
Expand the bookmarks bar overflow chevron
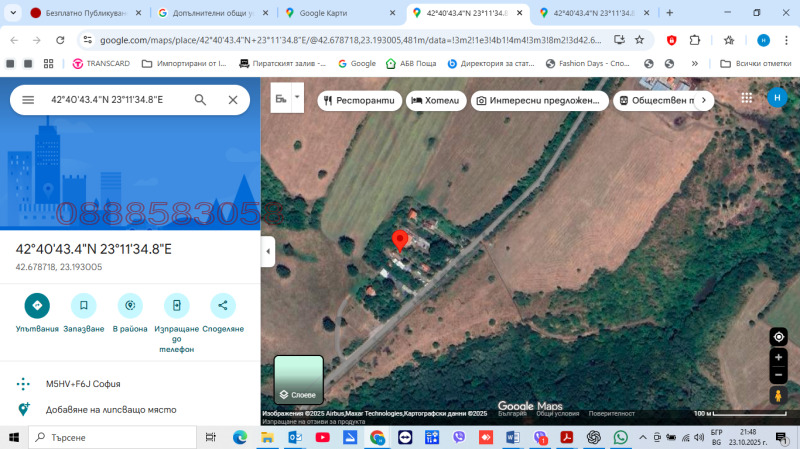(694, 63)
